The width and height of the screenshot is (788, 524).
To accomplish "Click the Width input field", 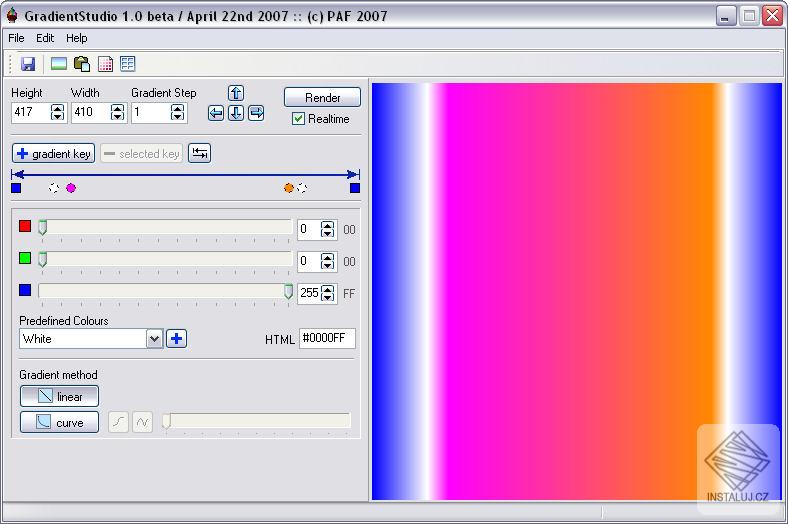I will coord(91,112).
